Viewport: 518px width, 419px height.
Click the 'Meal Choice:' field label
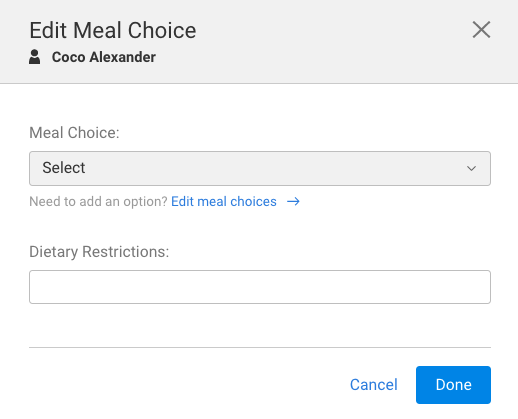74,133
